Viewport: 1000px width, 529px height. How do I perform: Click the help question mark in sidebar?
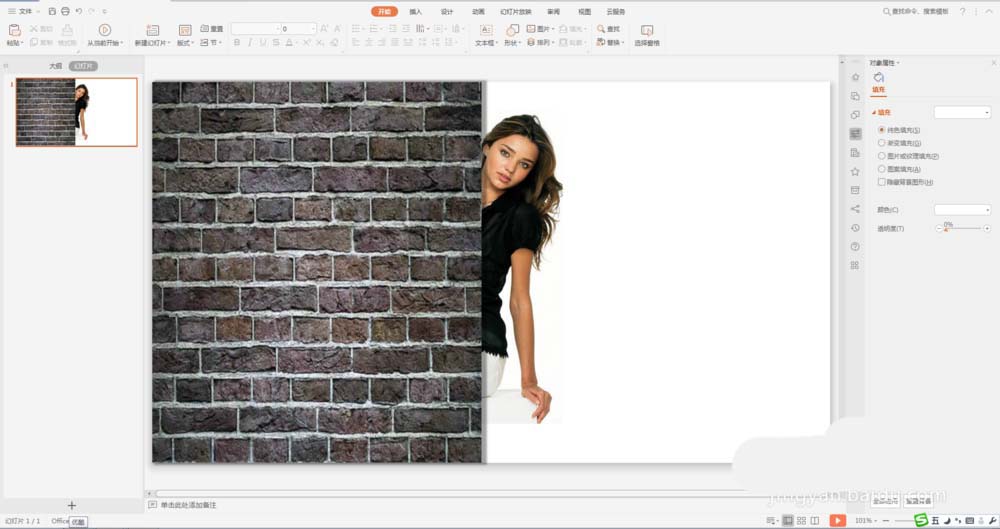[x=855, y=246]
